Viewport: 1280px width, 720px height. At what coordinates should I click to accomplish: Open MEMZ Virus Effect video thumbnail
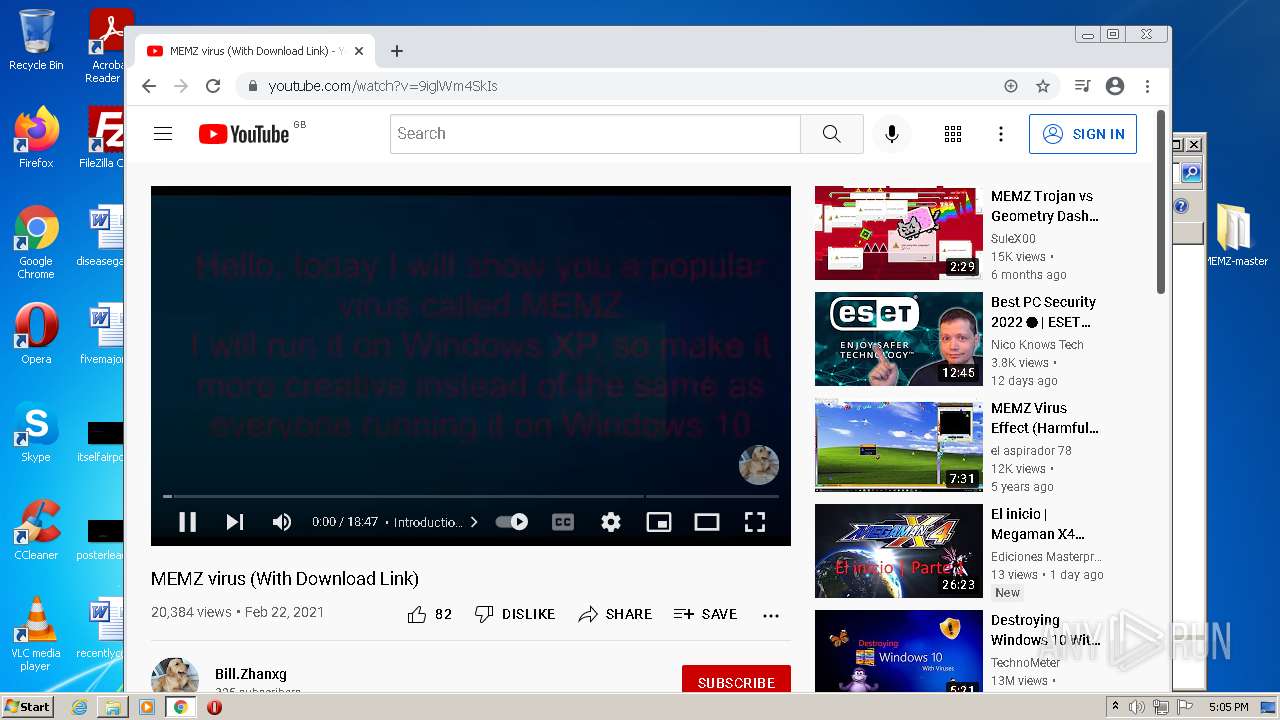tap(899, 445)
